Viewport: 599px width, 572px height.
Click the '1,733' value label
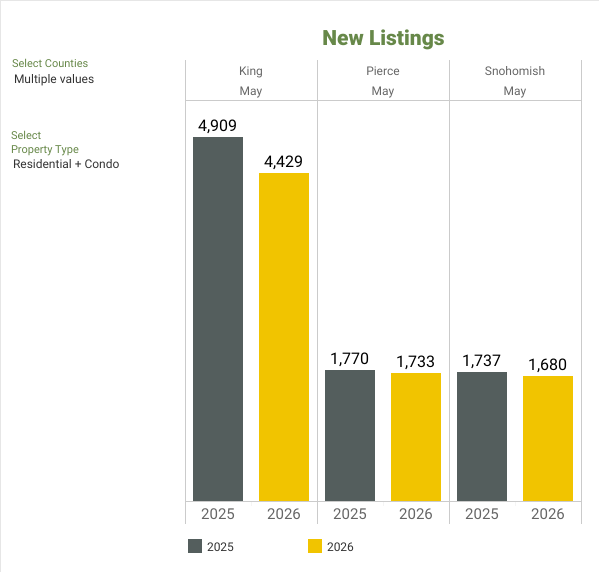click(x=416, y=361)
